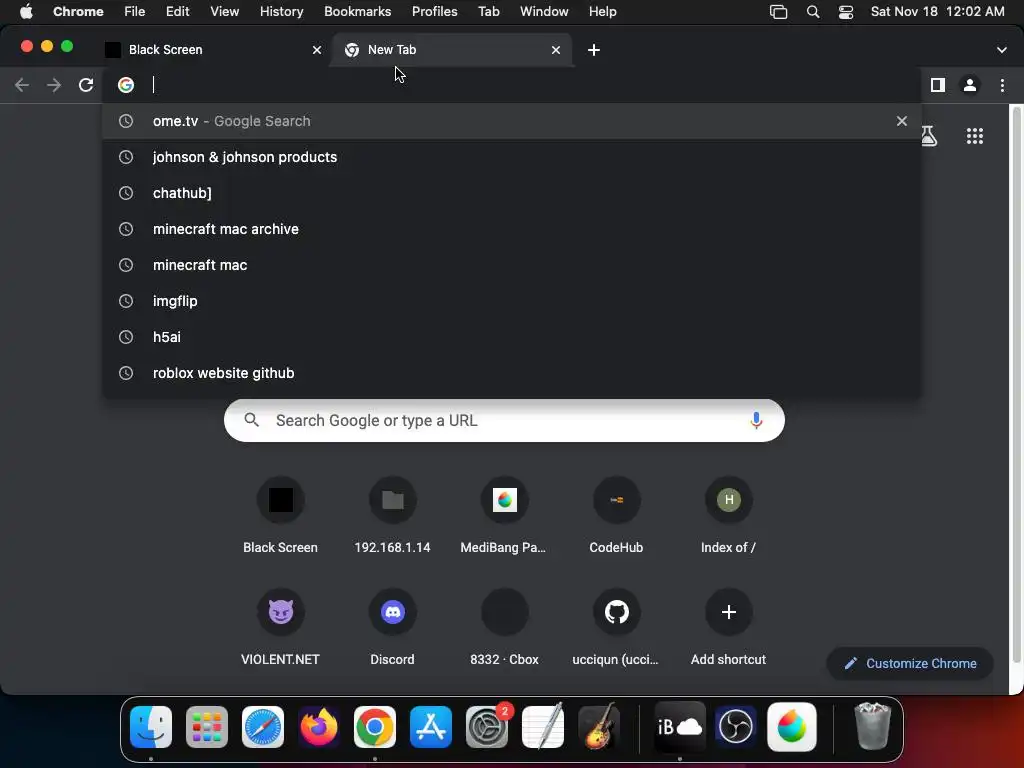Choose the roblox website github suggestion
This screenshot has width=1024, height=768.
tap(512, 372)
